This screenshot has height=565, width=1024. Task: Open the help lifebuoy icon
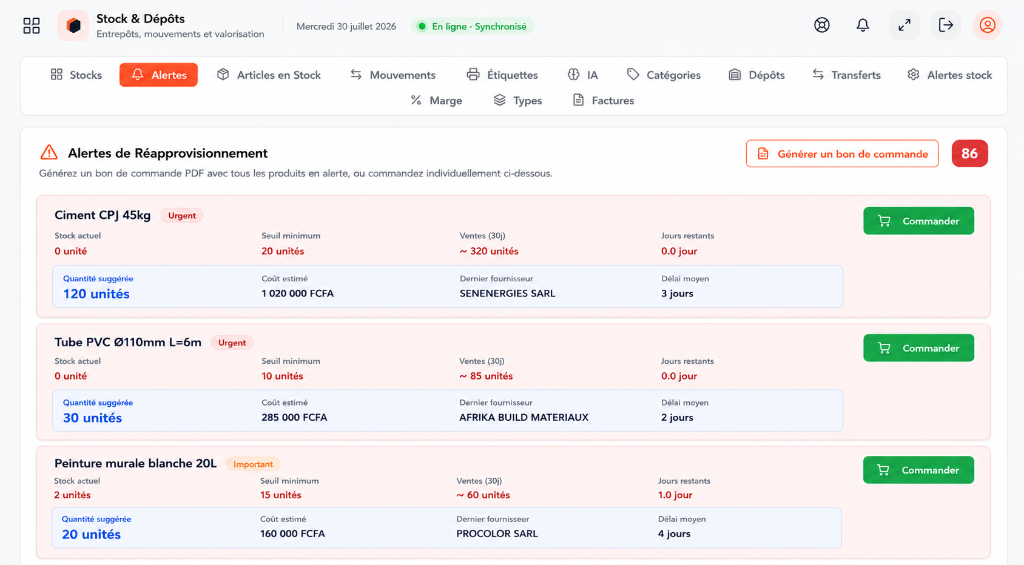click(822, 25)
